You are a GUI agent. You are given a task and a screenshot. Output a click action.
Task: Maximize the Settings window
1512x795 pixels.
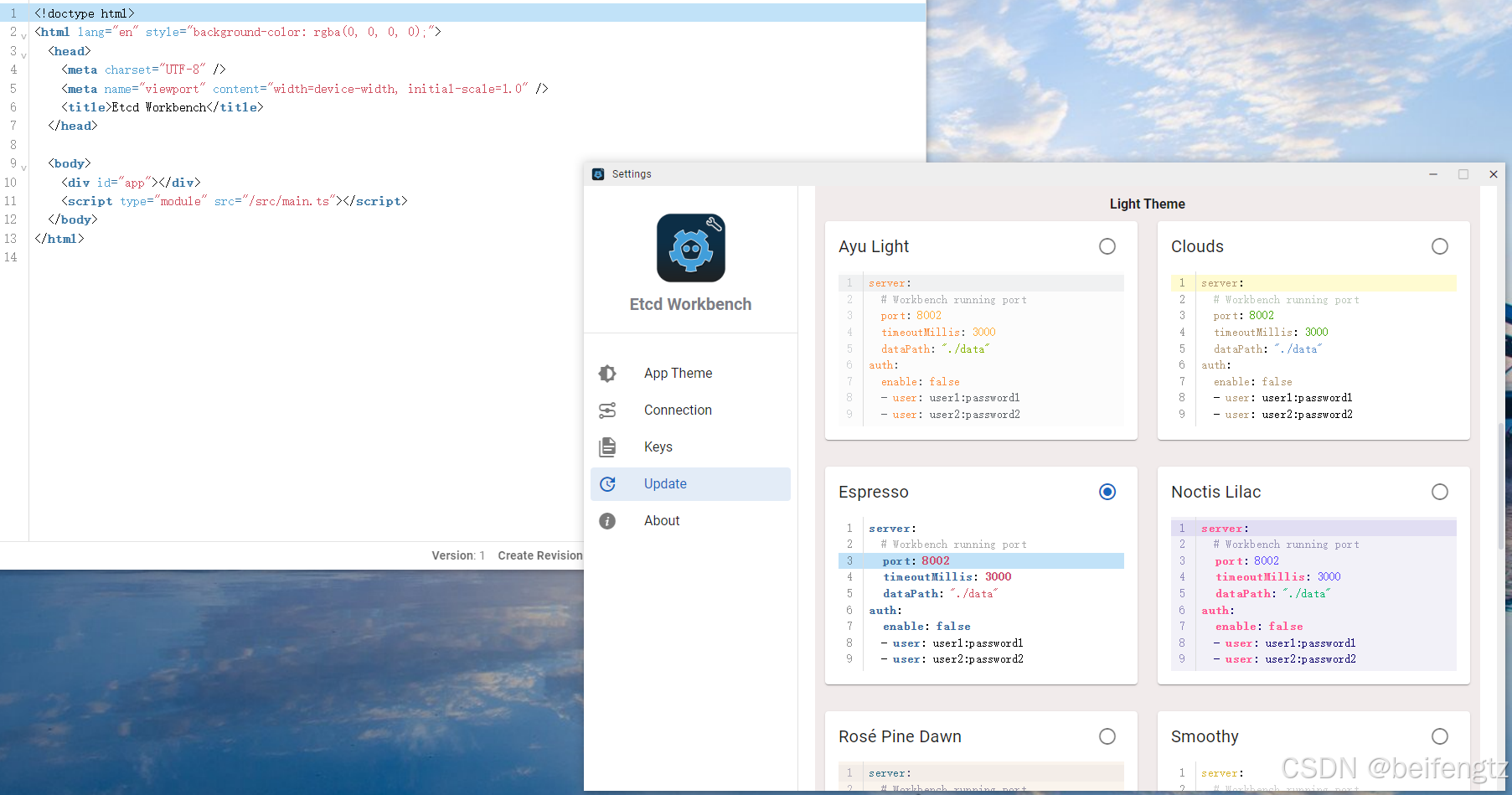pyautogui.click(x=1463, y=174)
